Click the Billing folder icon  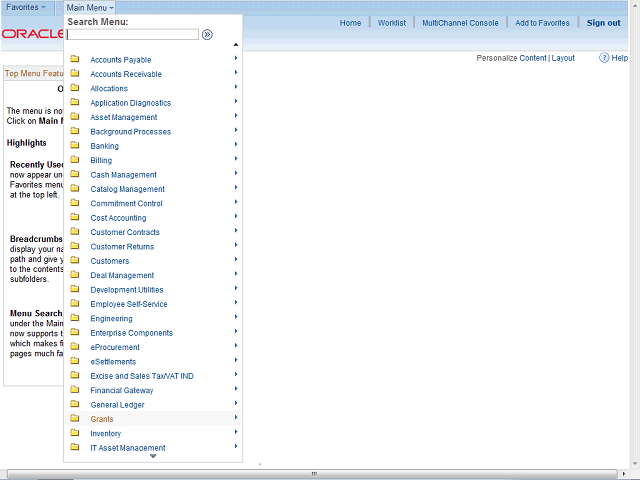pos(75,159)
